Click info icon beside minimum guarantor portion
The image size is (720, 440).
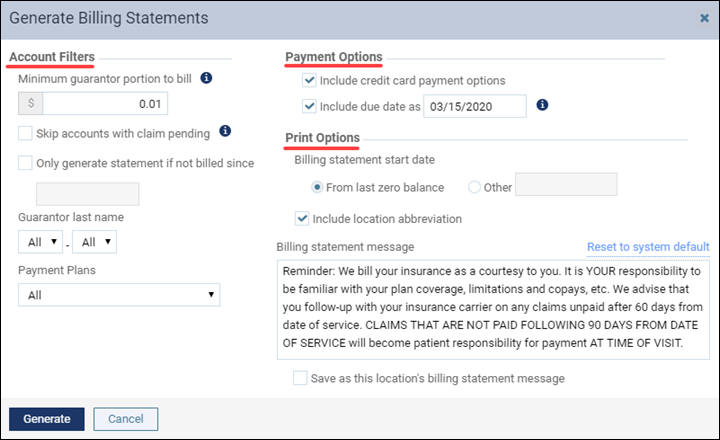(x=206, y=78)
